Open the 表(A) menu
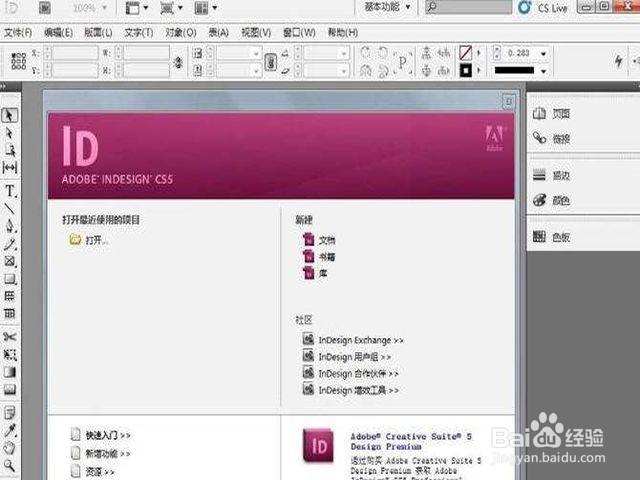This screenshot has width=640, height=480. pyautogui.click(x=218, y=33)
